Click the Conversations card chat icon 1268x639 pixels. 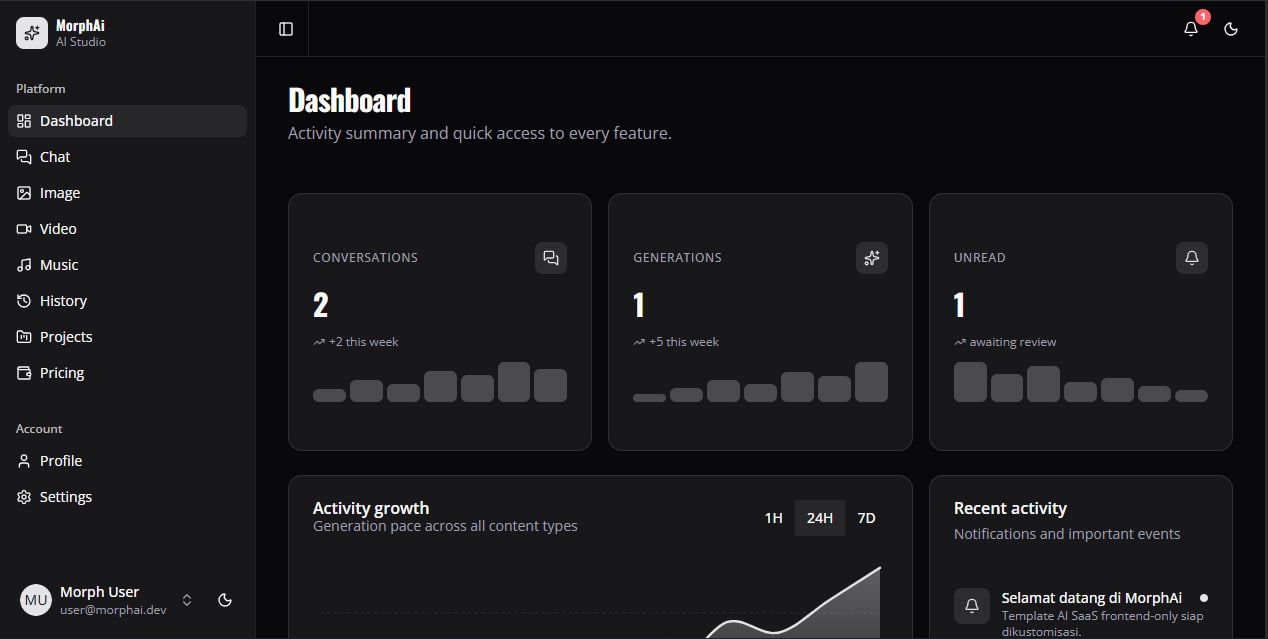pyautogui.click(x=551, y=258)
